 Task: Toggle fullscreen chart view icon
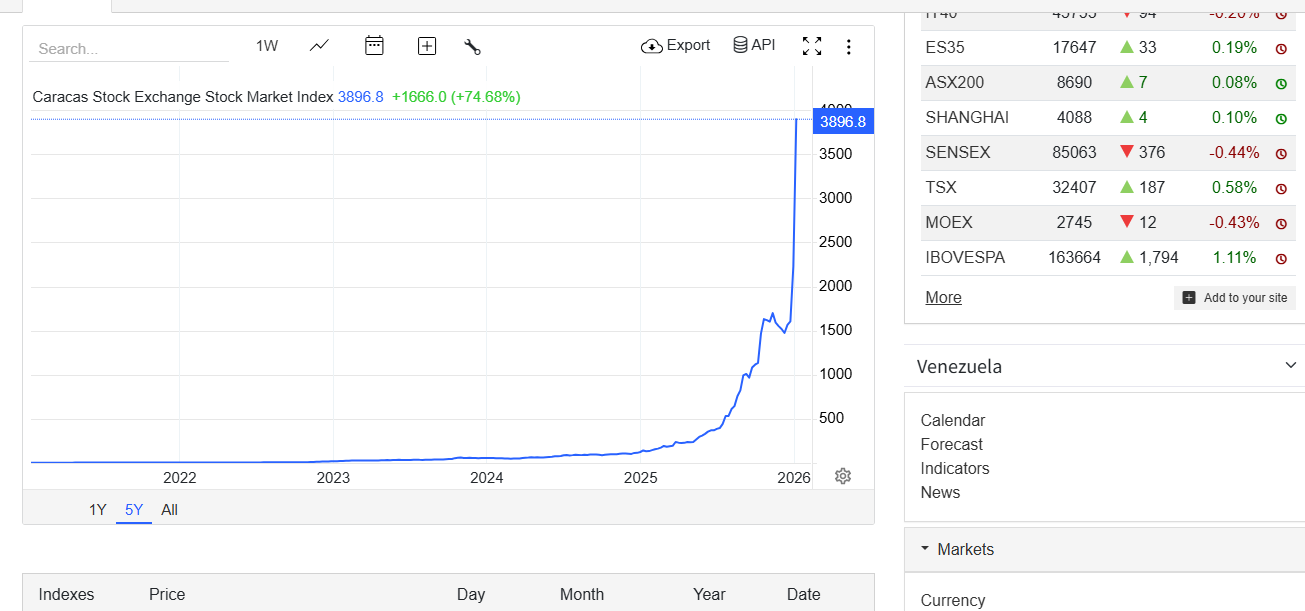click(x=812, y=46)
